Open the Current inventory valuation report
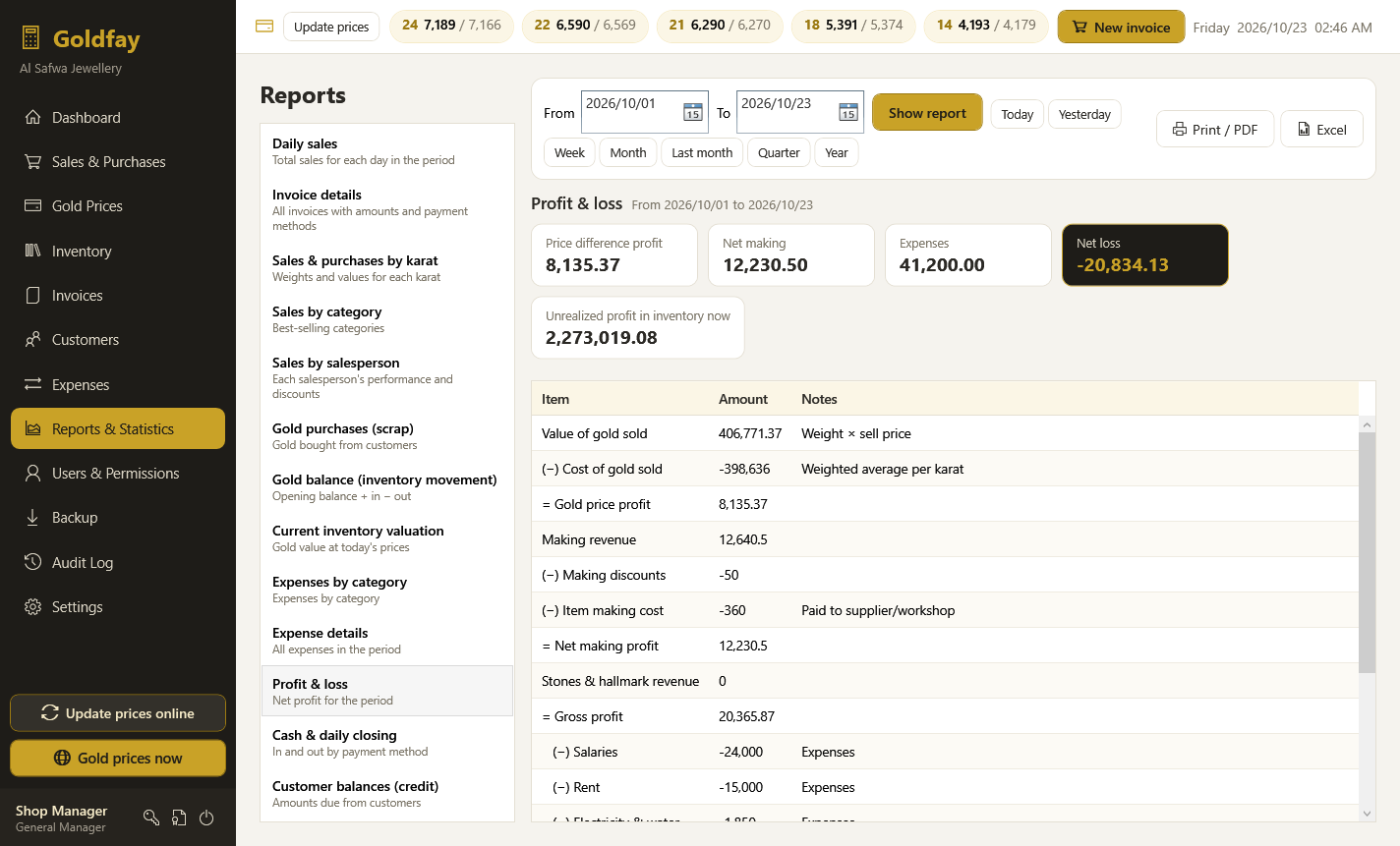Image resolution: width=1400 pixels, height=846 pixels. pyautogui.click(x=387, y=538)
